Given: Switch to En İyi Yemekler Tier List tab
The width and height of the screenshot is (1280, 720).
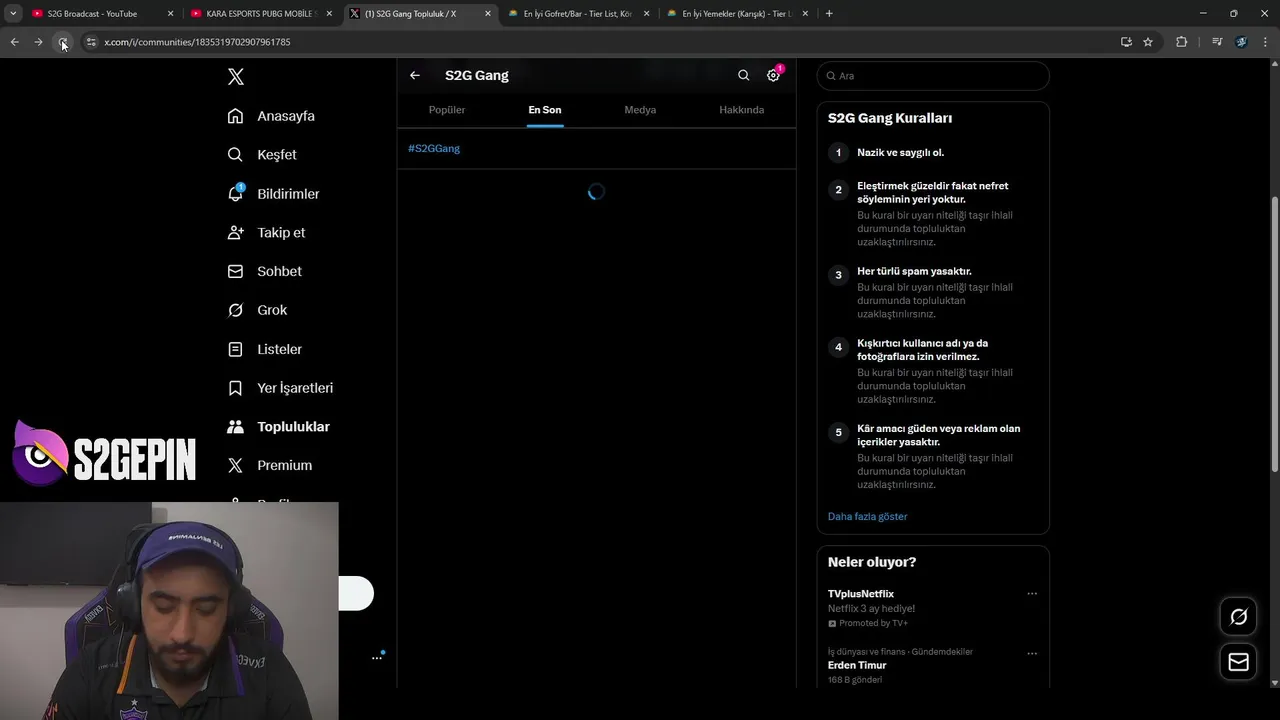Looking at the screenshot, I should tap(738, 14).
